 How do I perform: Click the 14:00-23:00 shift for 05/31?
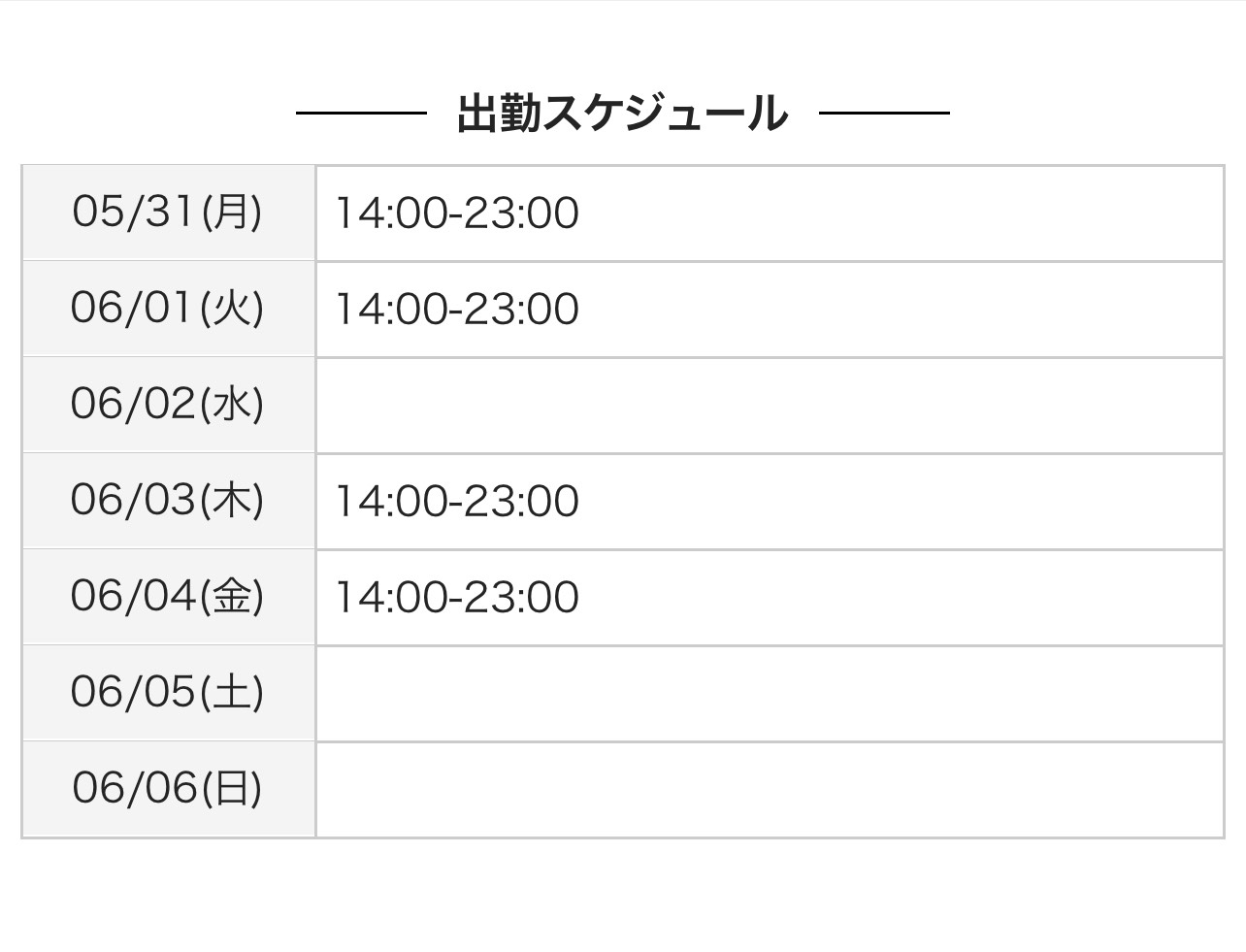pos(457,213)
